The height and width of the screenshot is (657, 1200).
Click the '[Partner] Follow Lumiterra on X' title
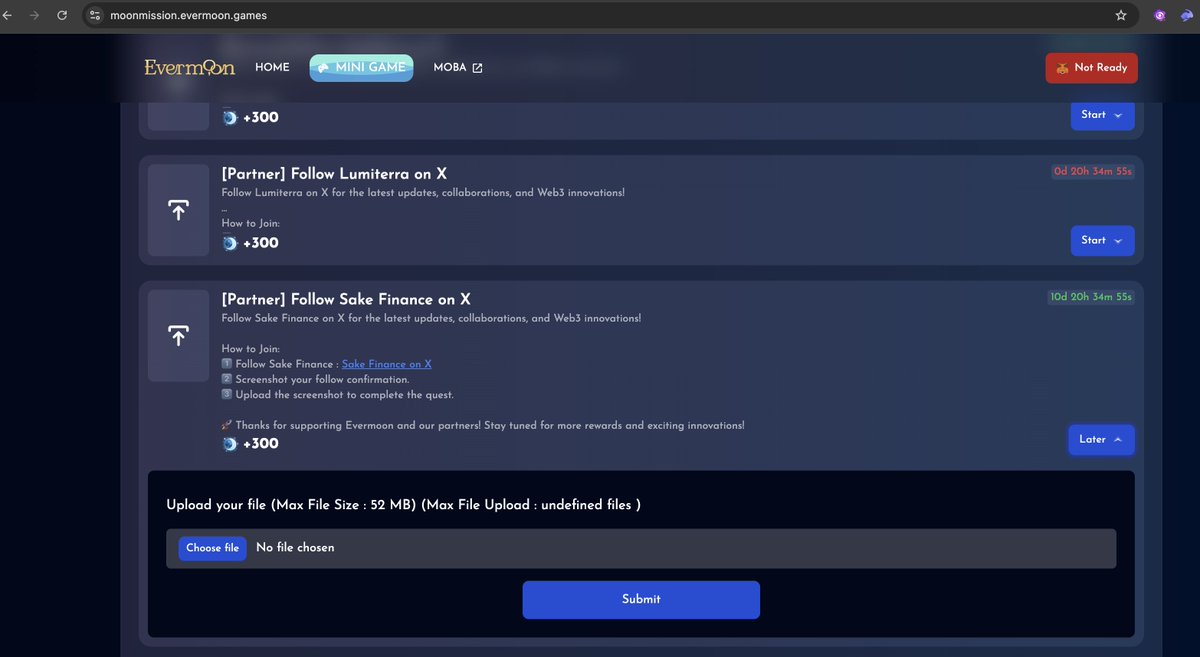tap(334, 174)
